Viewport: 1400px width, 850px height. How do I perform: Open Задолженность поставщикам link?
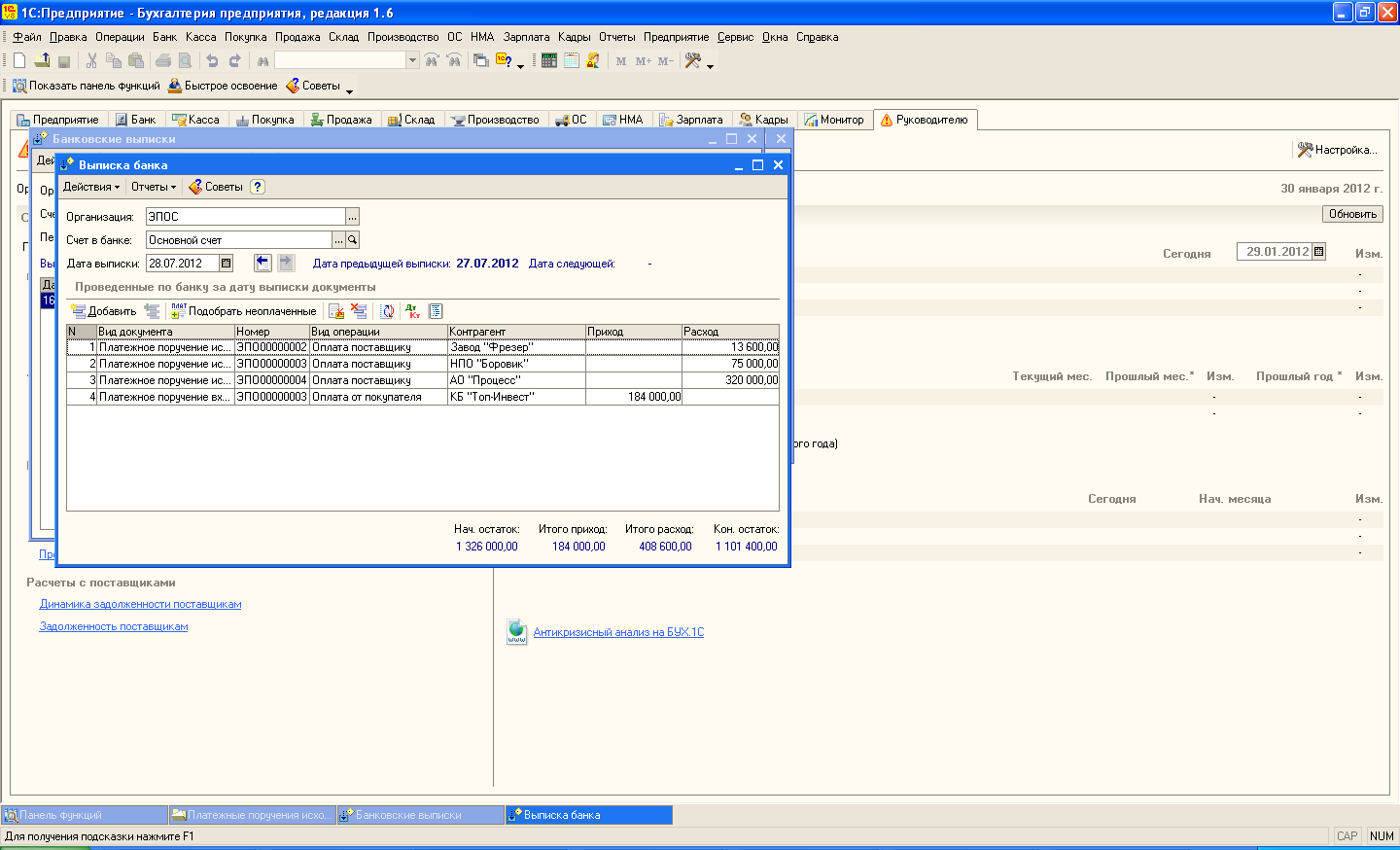(x=114, y=626)
